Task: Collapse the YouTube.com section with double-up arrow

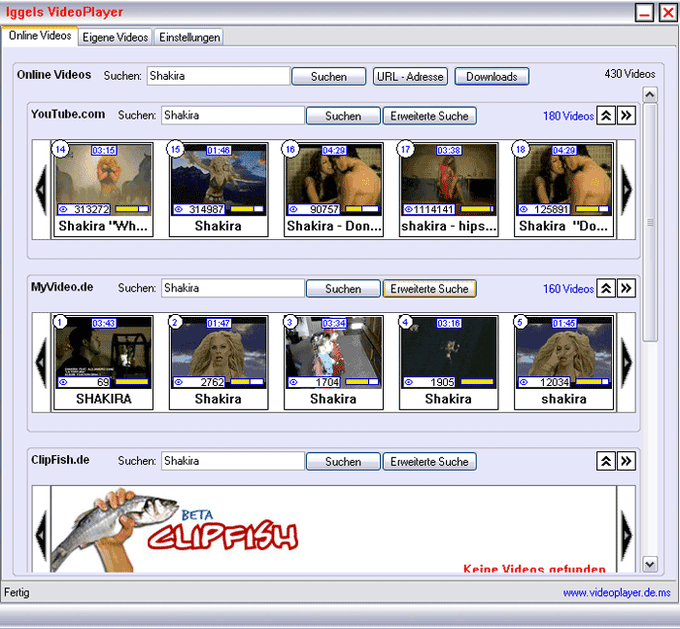Action: pos(606,115)
